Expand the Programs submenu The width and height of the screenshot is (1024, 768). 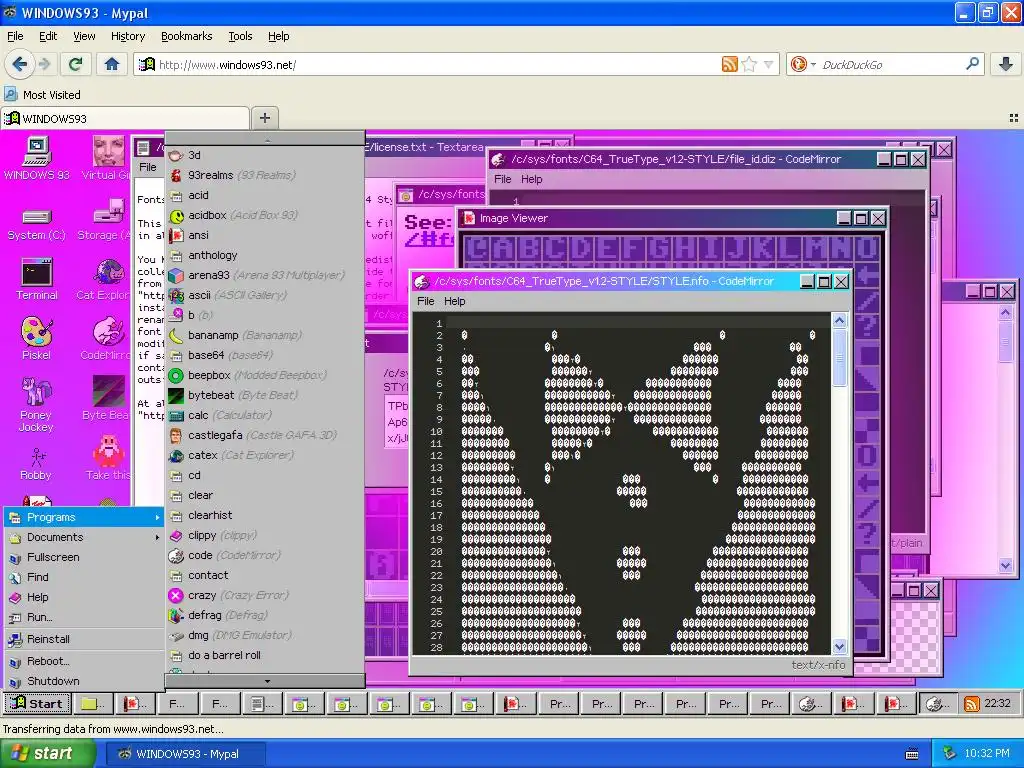pos(84,517)
